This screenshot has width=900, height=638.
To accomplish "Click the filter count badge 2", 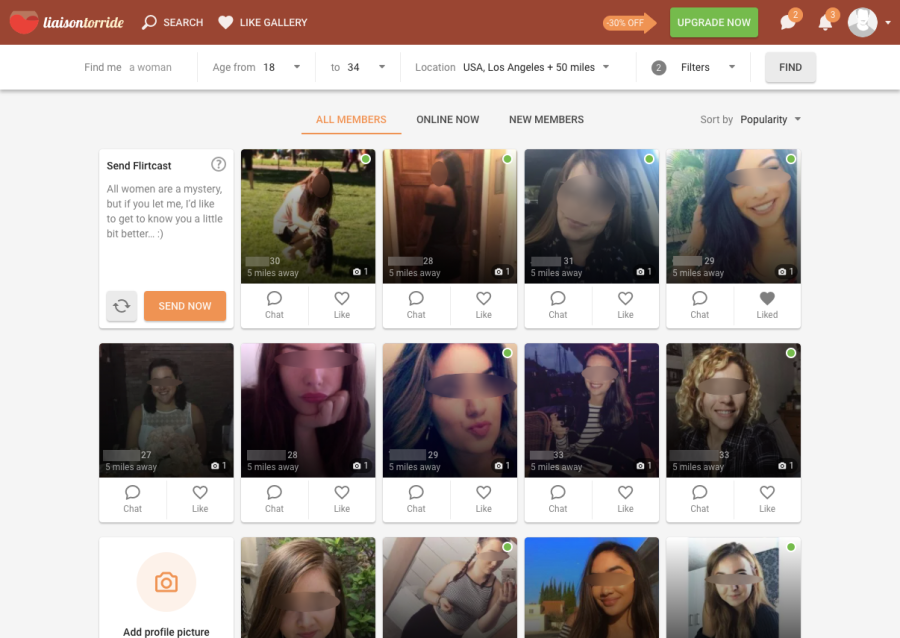I will pos(658,68).
